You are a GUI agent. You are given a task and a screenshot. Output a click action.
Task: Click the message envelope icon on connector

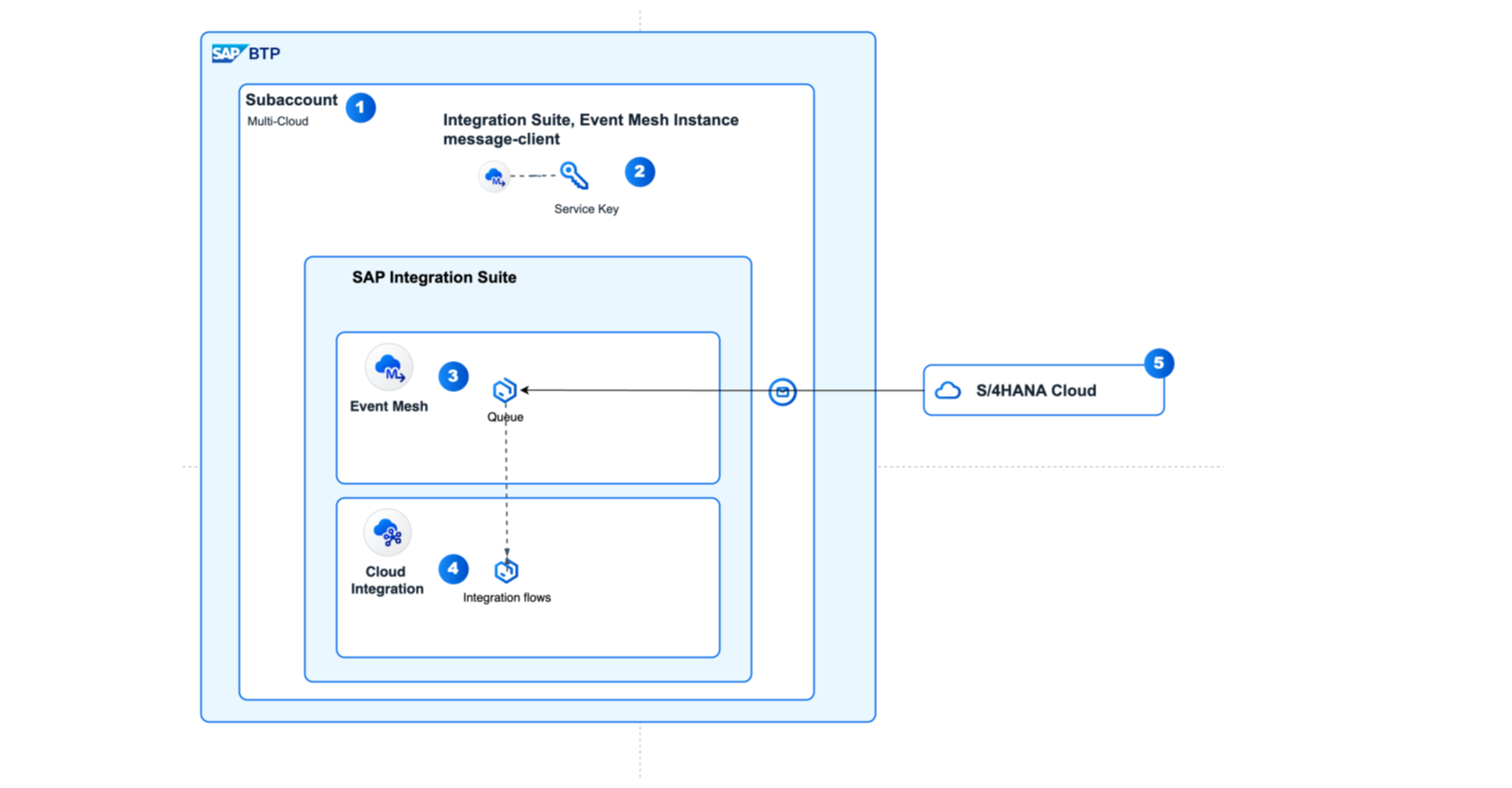tap(782, 391)
